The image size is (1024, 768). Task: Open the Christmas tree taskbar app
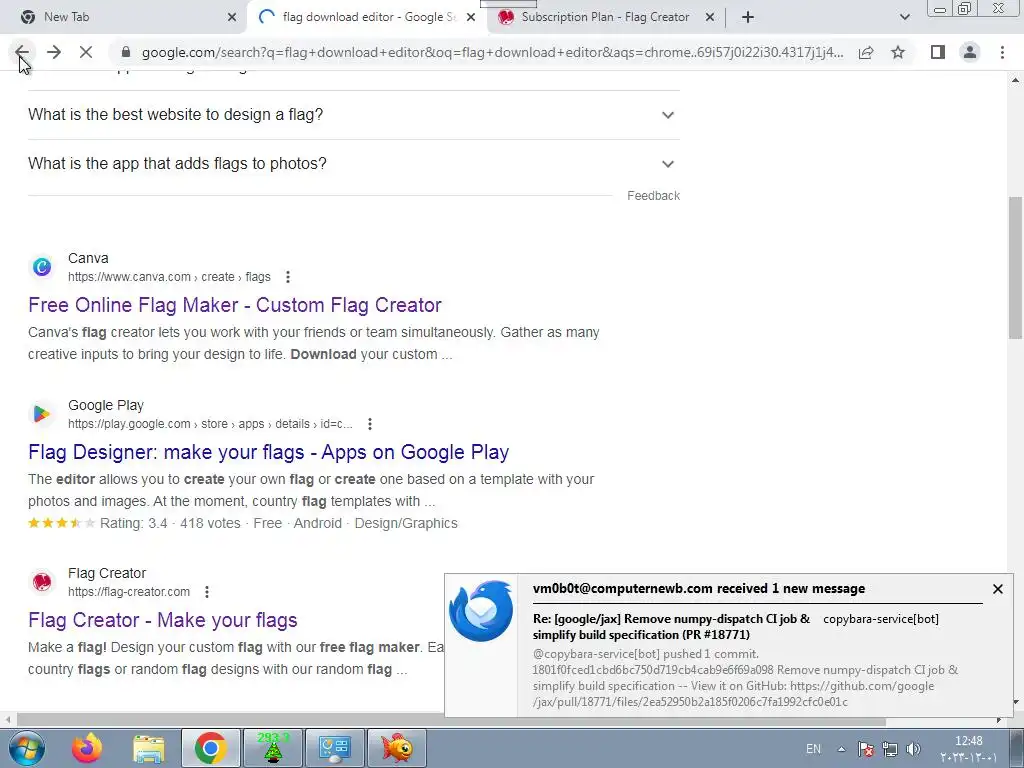[x=272, y=748]
